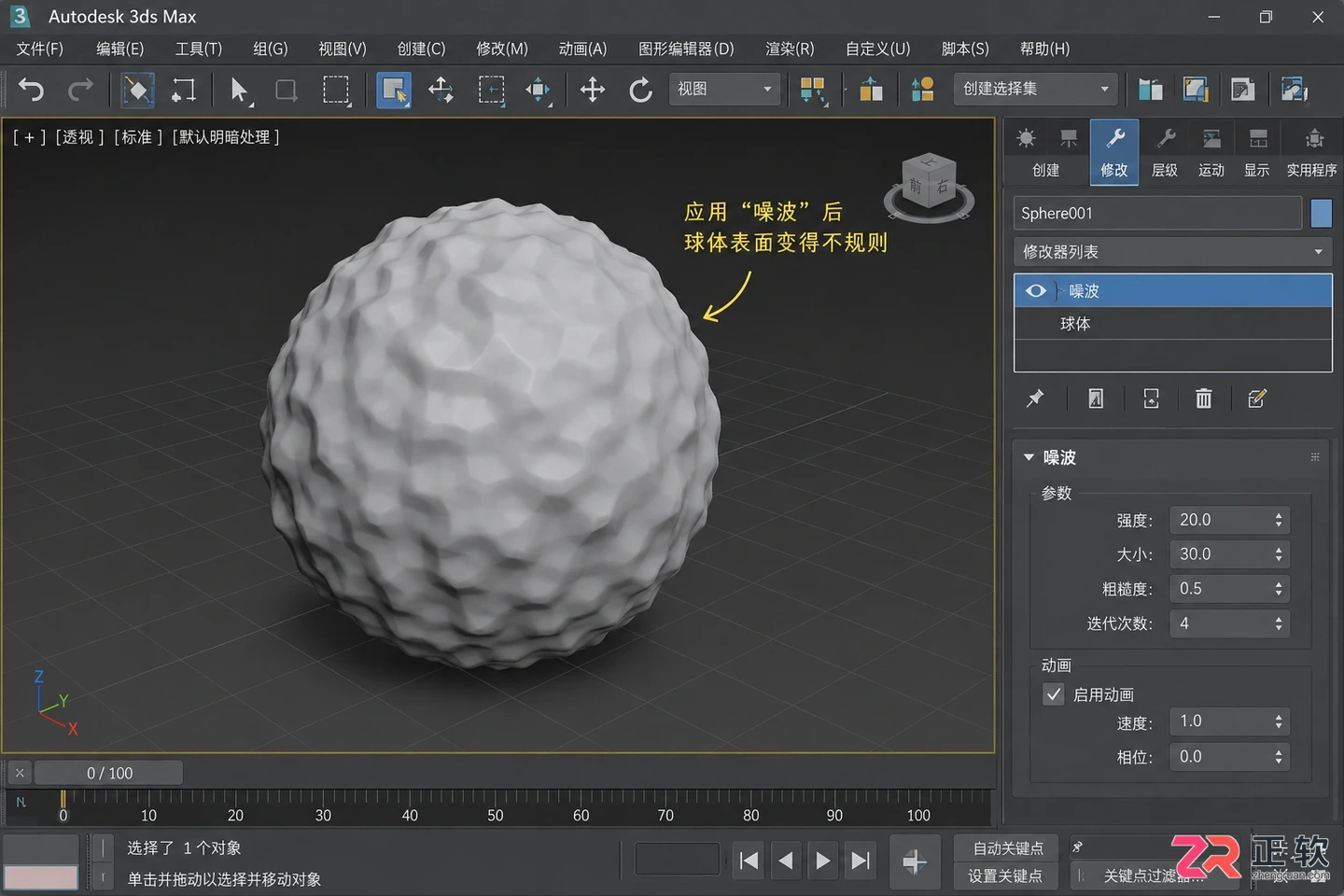Click the trash remove modifier icon
Screen dimensions: 1344x896
pyautogui.click(x=1203, y=399)
